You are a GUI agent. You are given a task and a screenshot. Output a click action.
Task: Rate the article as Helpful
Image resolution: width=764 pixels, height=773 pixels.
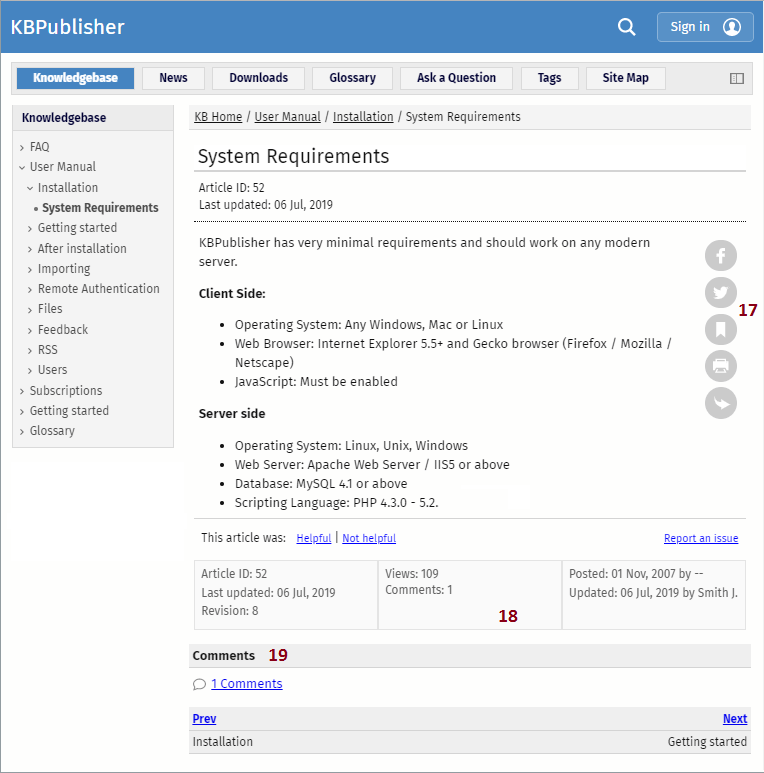click(313, 538)
